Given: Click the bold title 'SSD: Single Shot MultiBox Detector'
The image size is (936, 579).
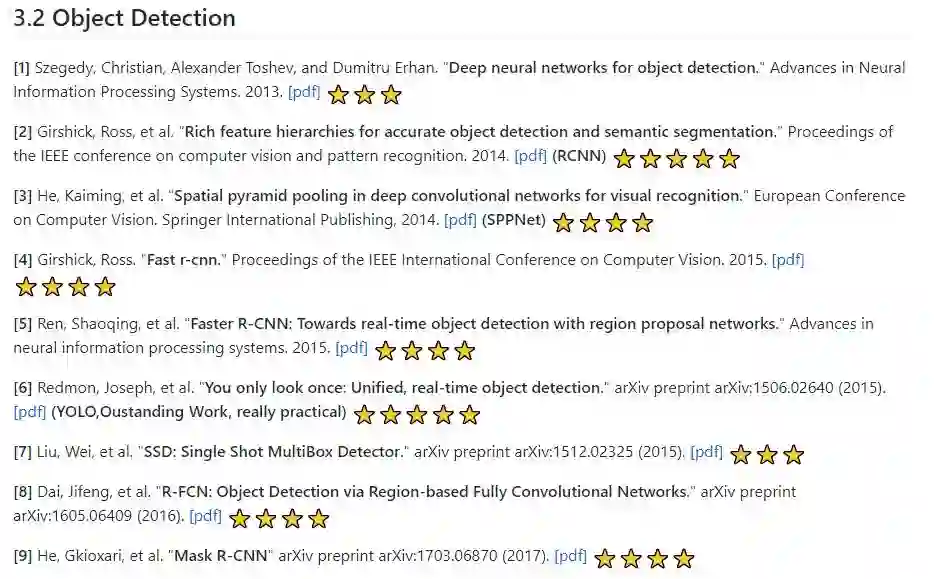Looking at the screenshot, I should coord(272,452).
